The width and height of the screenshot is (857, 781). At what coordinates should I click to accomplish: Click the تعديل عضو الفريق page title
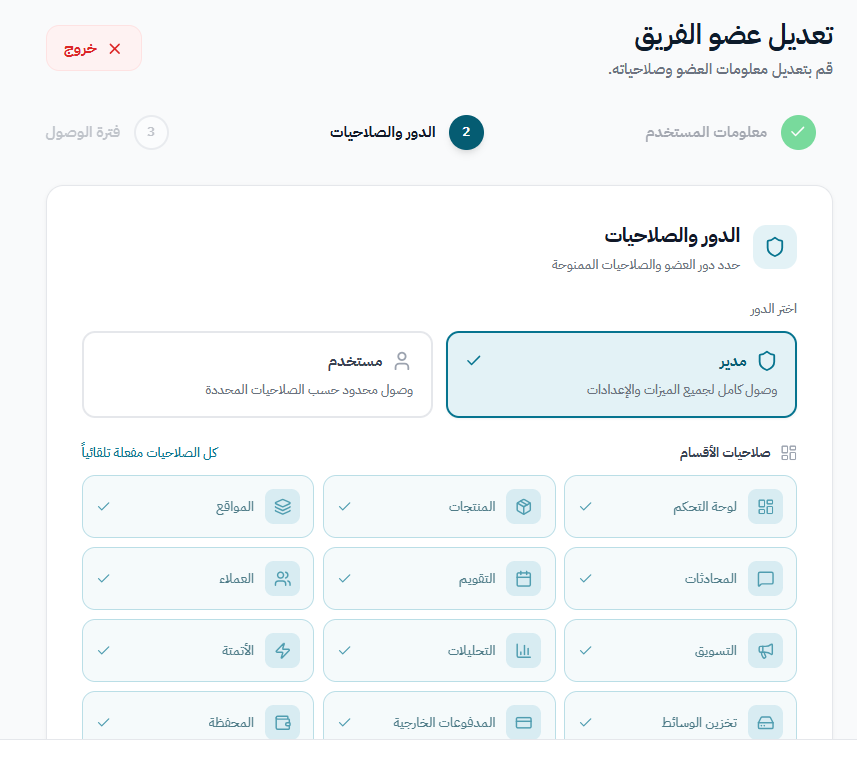pyautogui.click(x=733, y=36)
